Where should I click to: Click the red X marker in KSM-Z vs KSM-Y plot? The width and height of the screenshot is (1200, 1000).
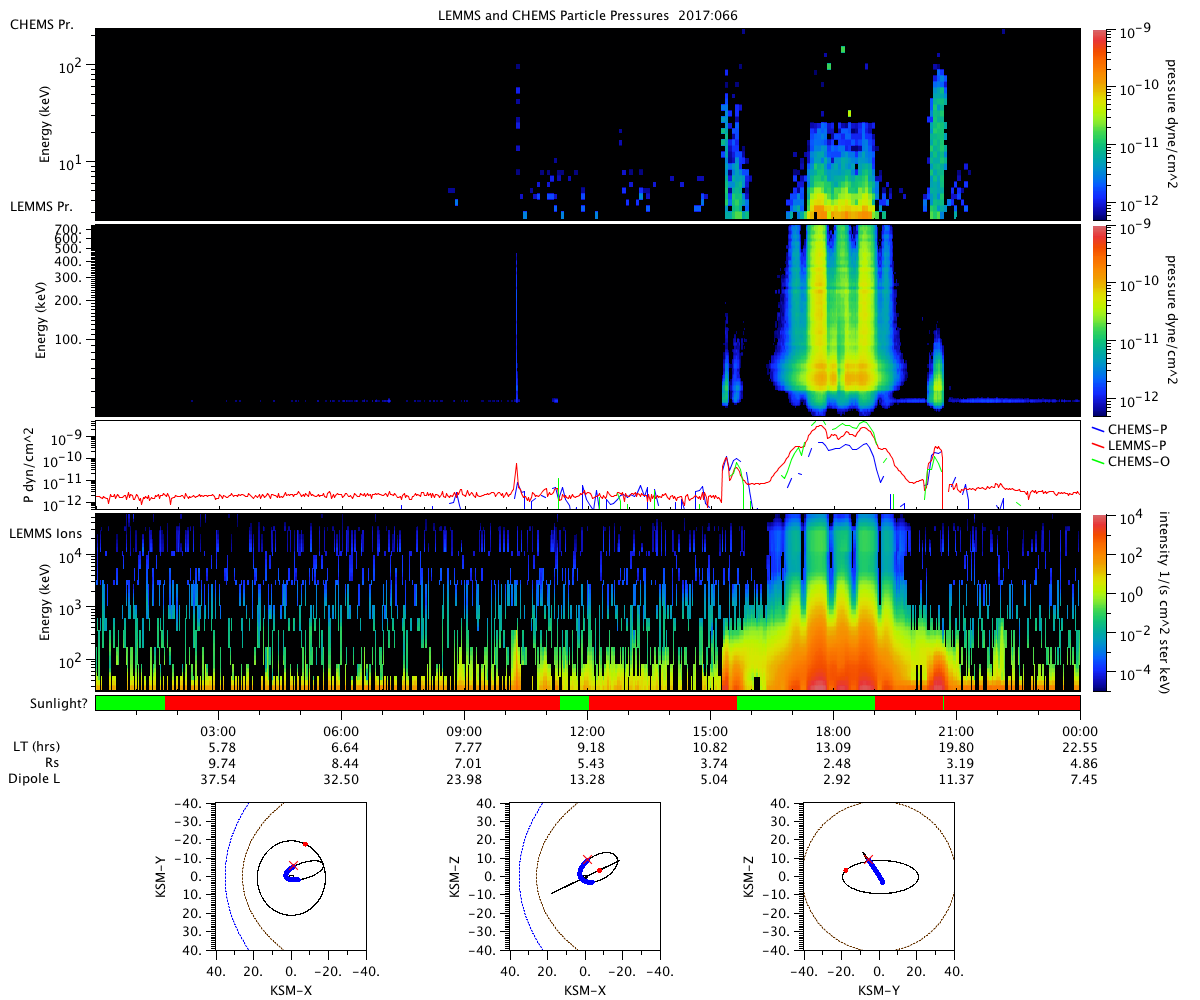[868, 859]
